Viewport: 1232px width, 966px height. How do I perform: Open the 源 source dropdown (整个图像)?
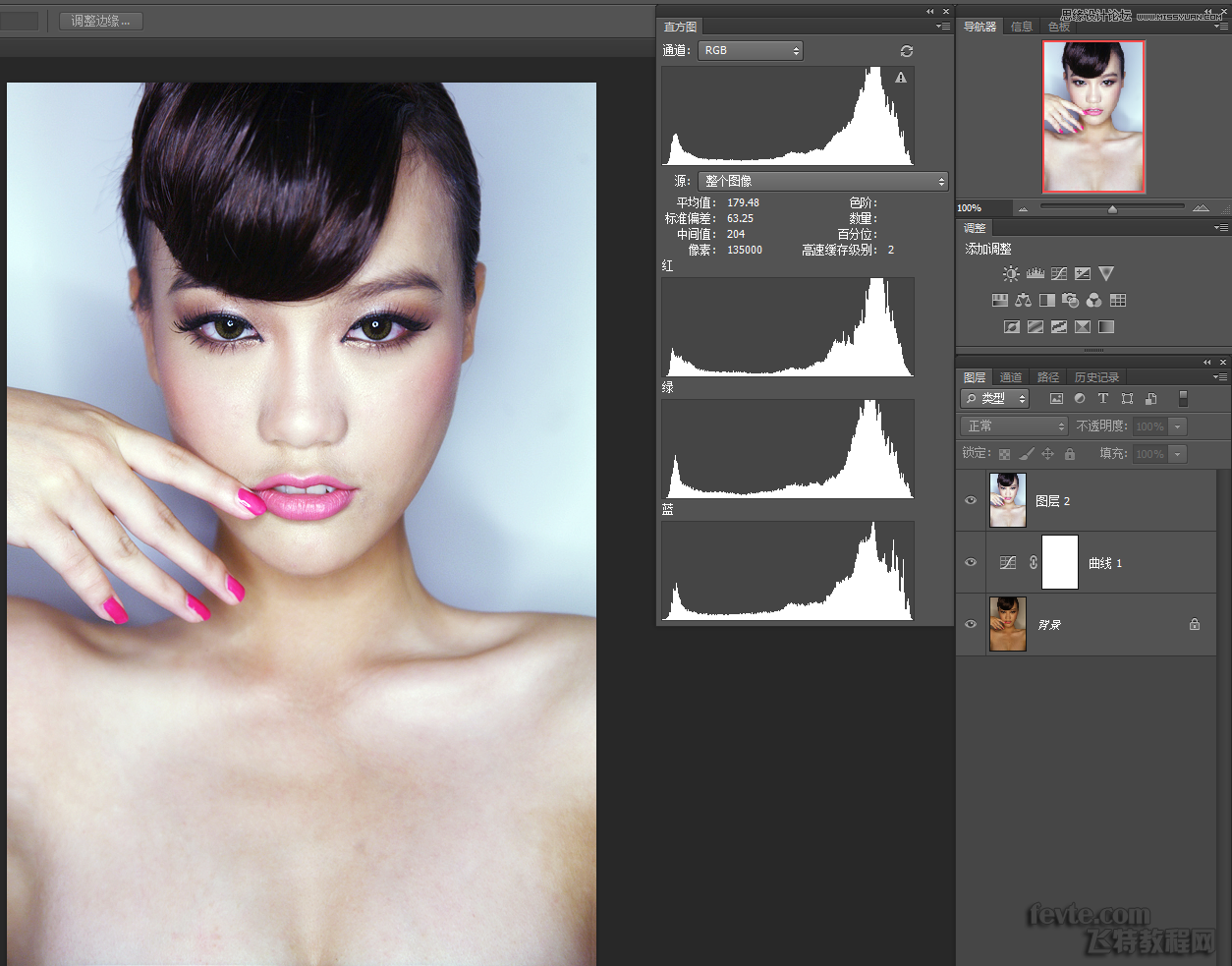[822, 182]
